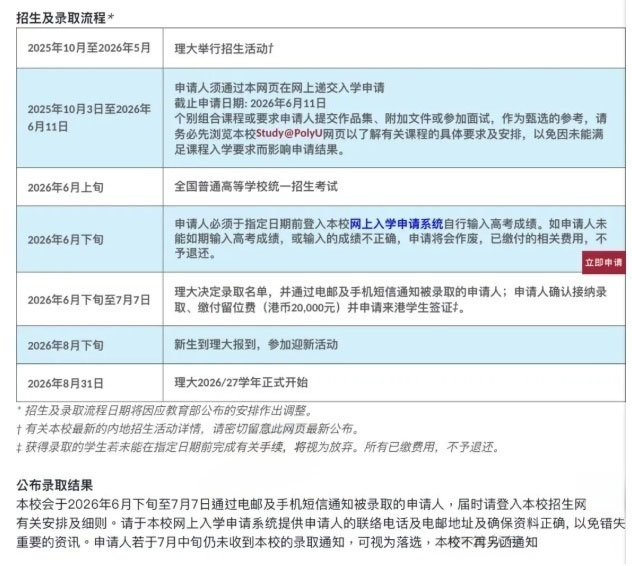Image resolution: width=632 pixels, height=566 pixels.
Task: Click the 公布录取结果 heading
Action: pyautogui.click(x=55, y=485)
